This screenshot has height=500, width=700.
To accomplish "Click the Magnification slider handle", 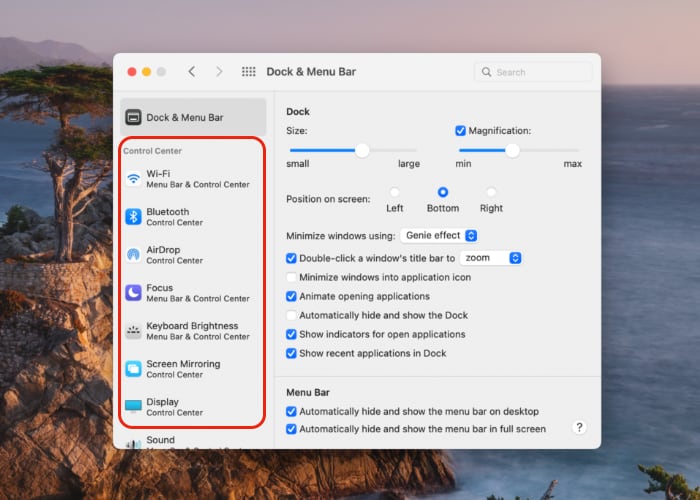I will (512, 150).
